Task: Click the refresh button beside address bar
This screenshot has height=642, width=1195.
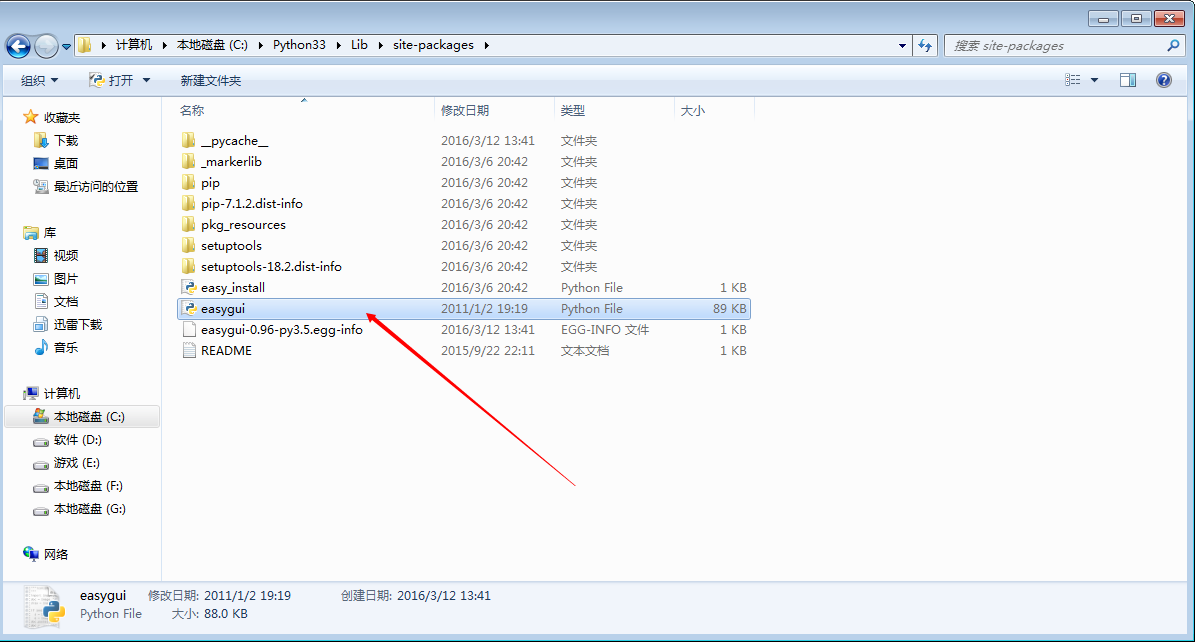Action: point(926,46)
